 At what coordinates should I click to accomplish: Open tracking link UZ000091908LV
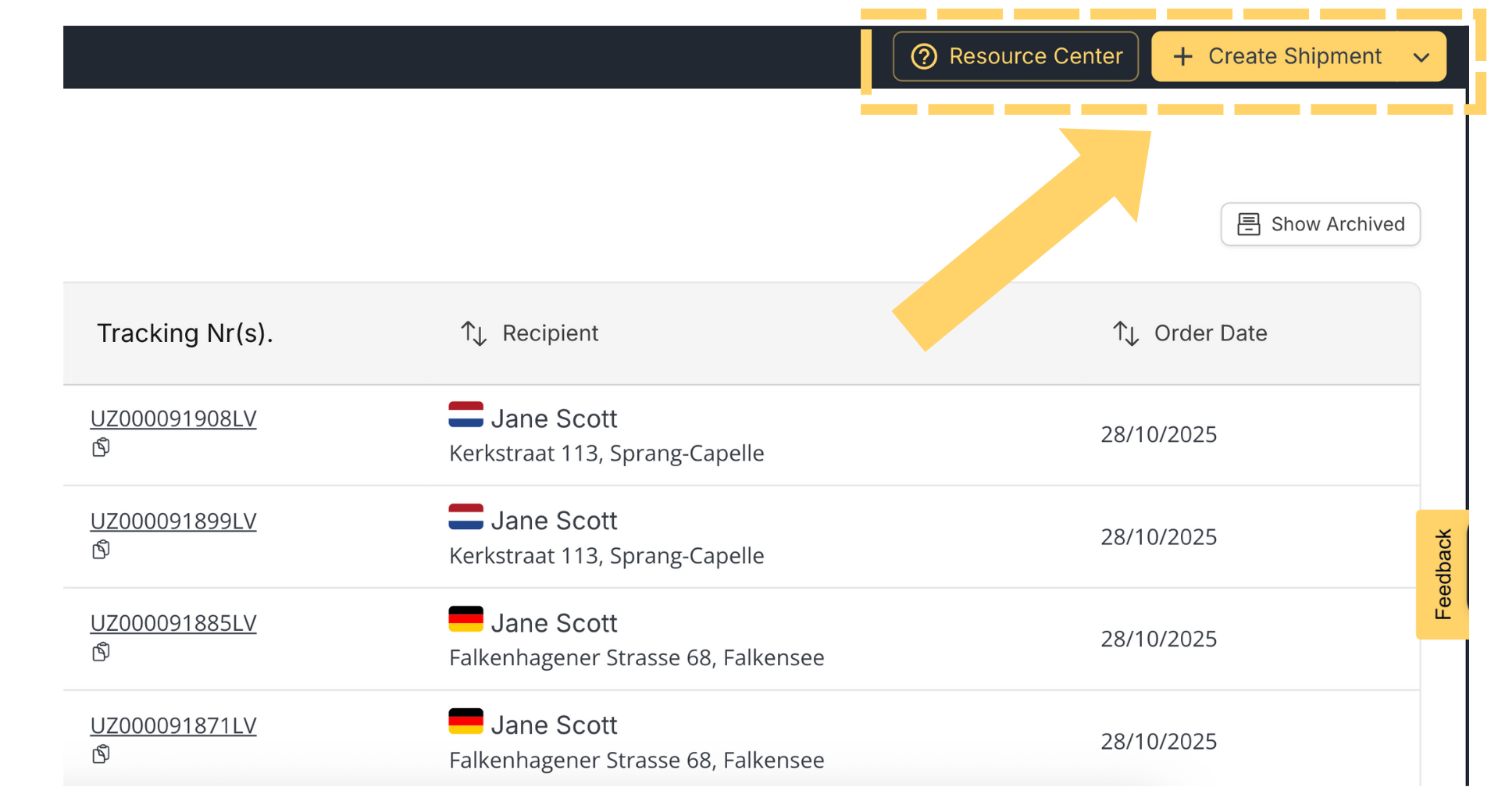(x=173, y=419)
